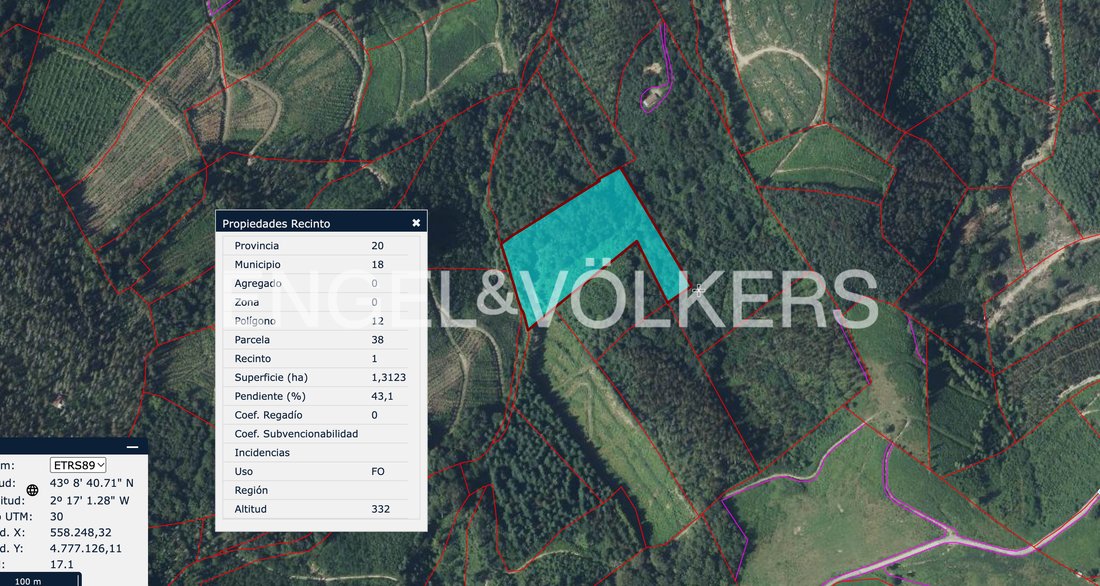Select the Pendiente (%) row
1100x586 pixels.
321,397
